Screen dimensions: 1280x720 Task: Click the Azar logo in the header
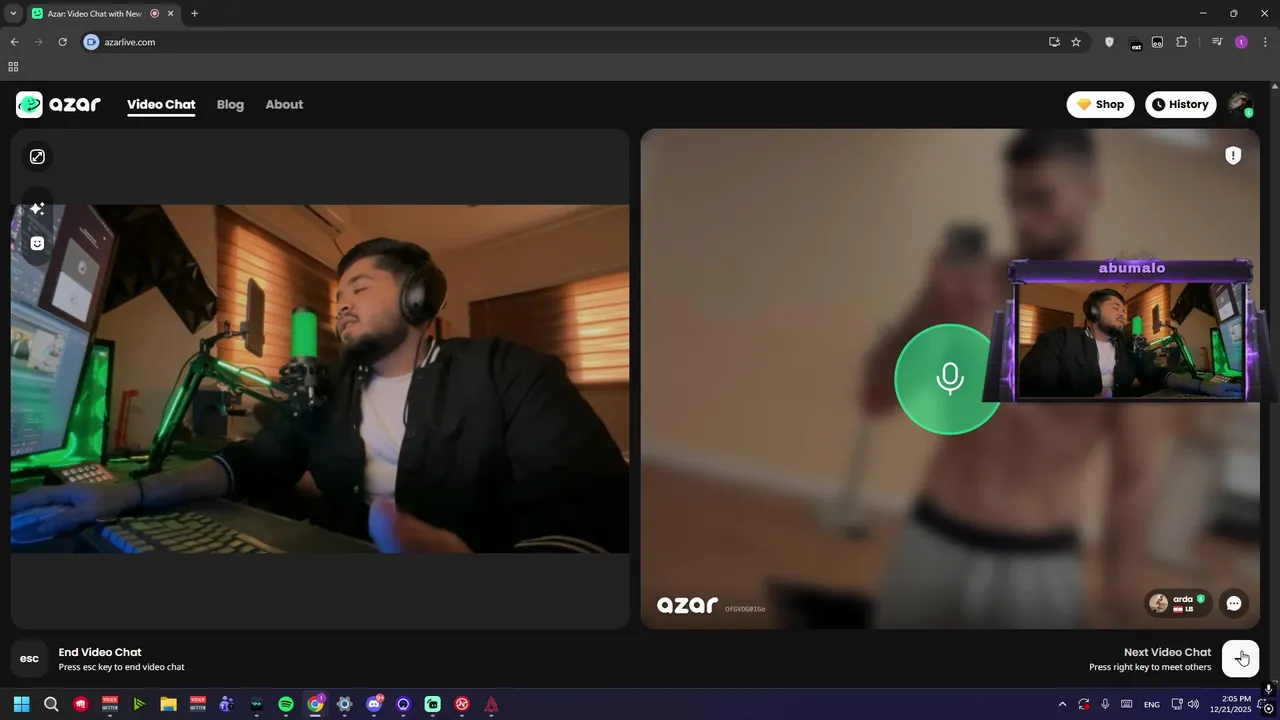point(58,104)
